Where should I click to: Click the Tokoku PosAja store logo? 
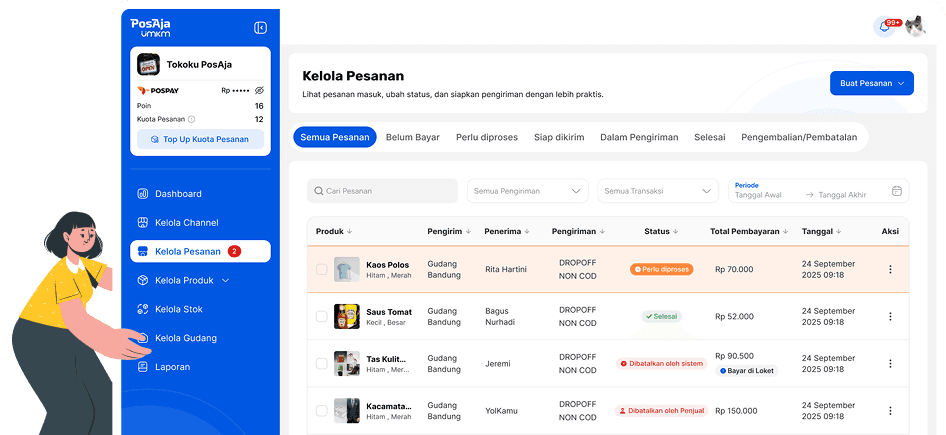pyautogui.click(x=148, y=65)
